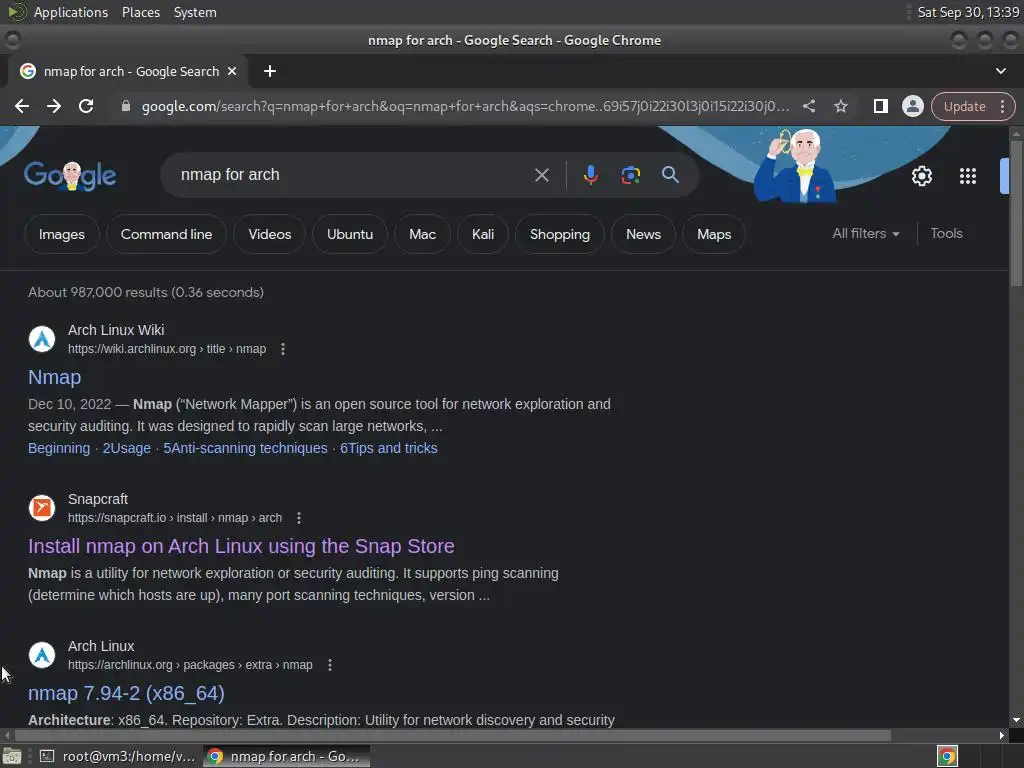Switch to News results
Viewport: 1024px width, 768px height.
pyautogui.click(x=643, y=234)
